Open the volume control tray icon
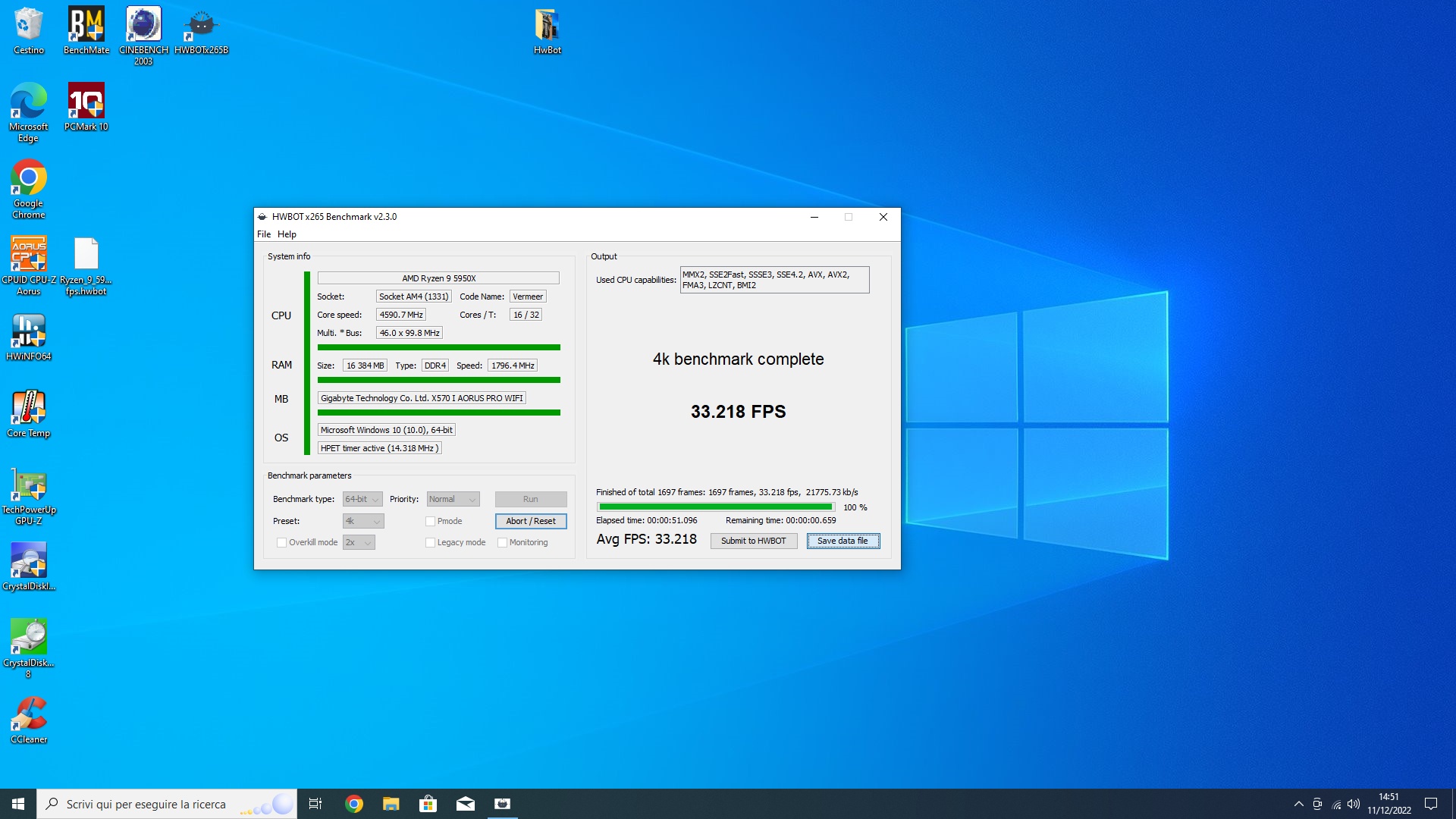 click(1354, 804)
